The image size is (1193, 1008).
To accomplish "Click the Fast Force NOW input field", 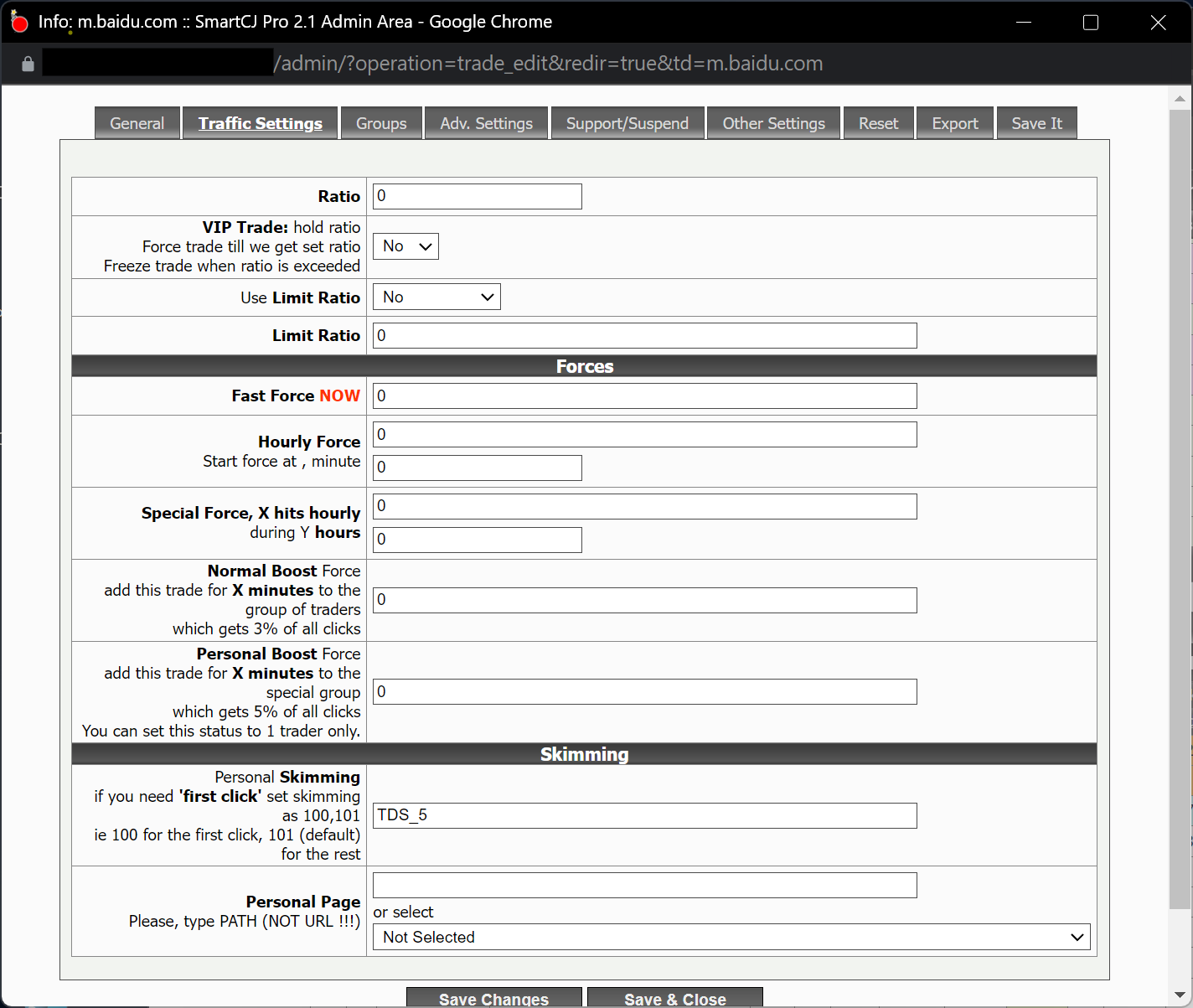I will pos(645,395).
